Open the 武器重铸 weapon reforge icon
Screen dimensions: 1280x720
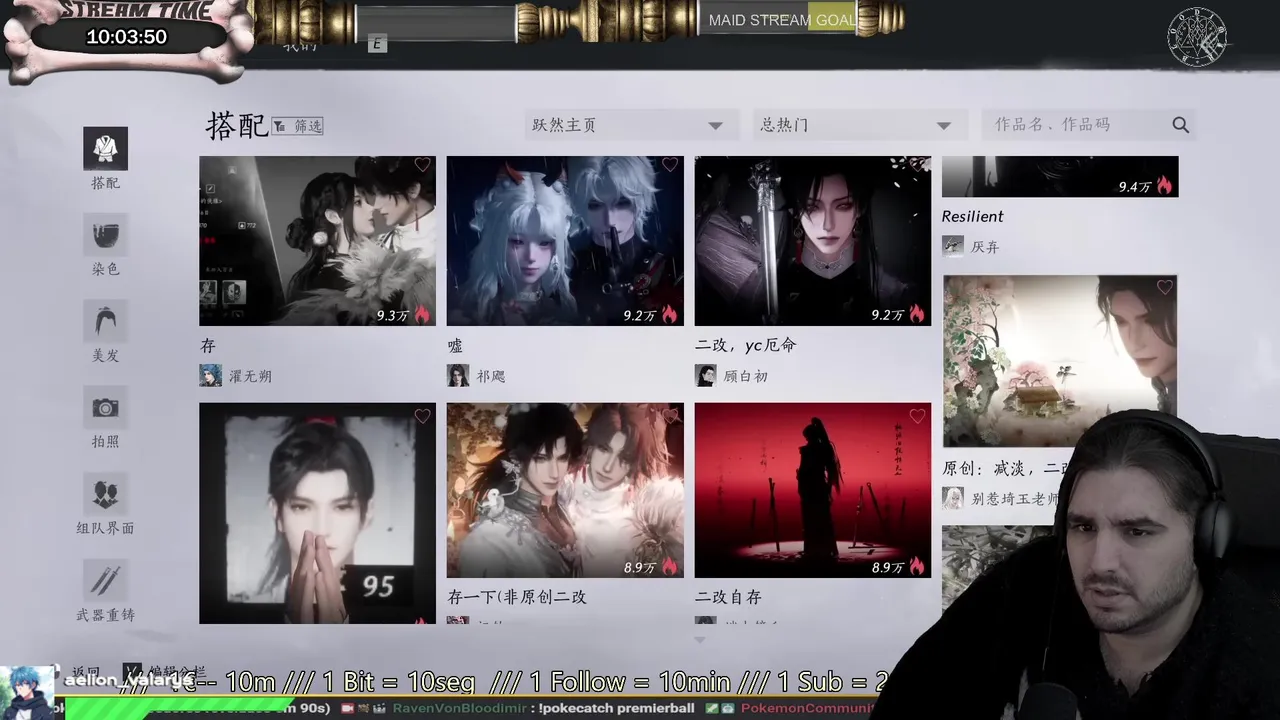(x=105, y=581)
